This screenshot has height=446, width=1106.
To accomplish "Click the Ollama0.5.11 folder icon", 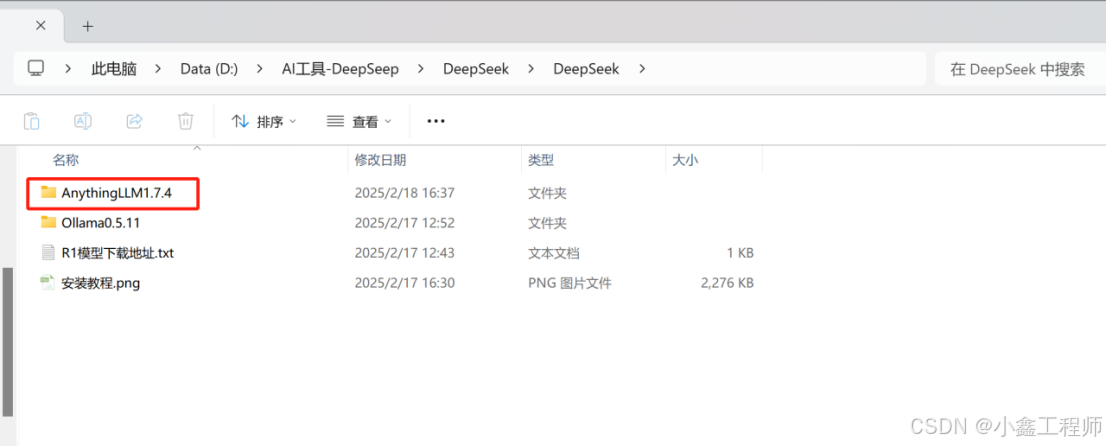I will [x=48, y=222].
